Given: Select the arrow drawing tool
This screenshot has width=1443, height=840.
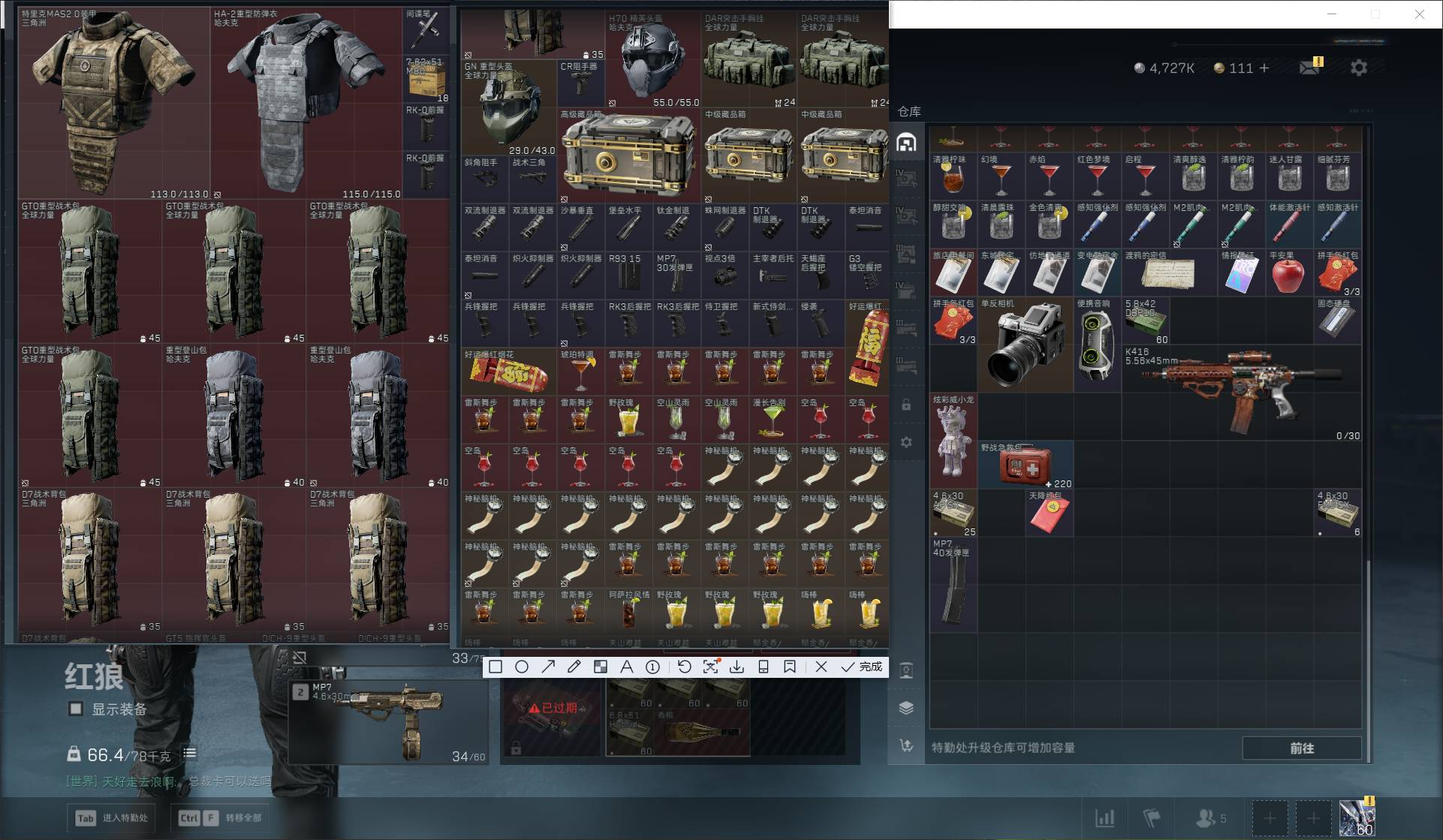Looking at the screenshot, I should coord(548,667).
